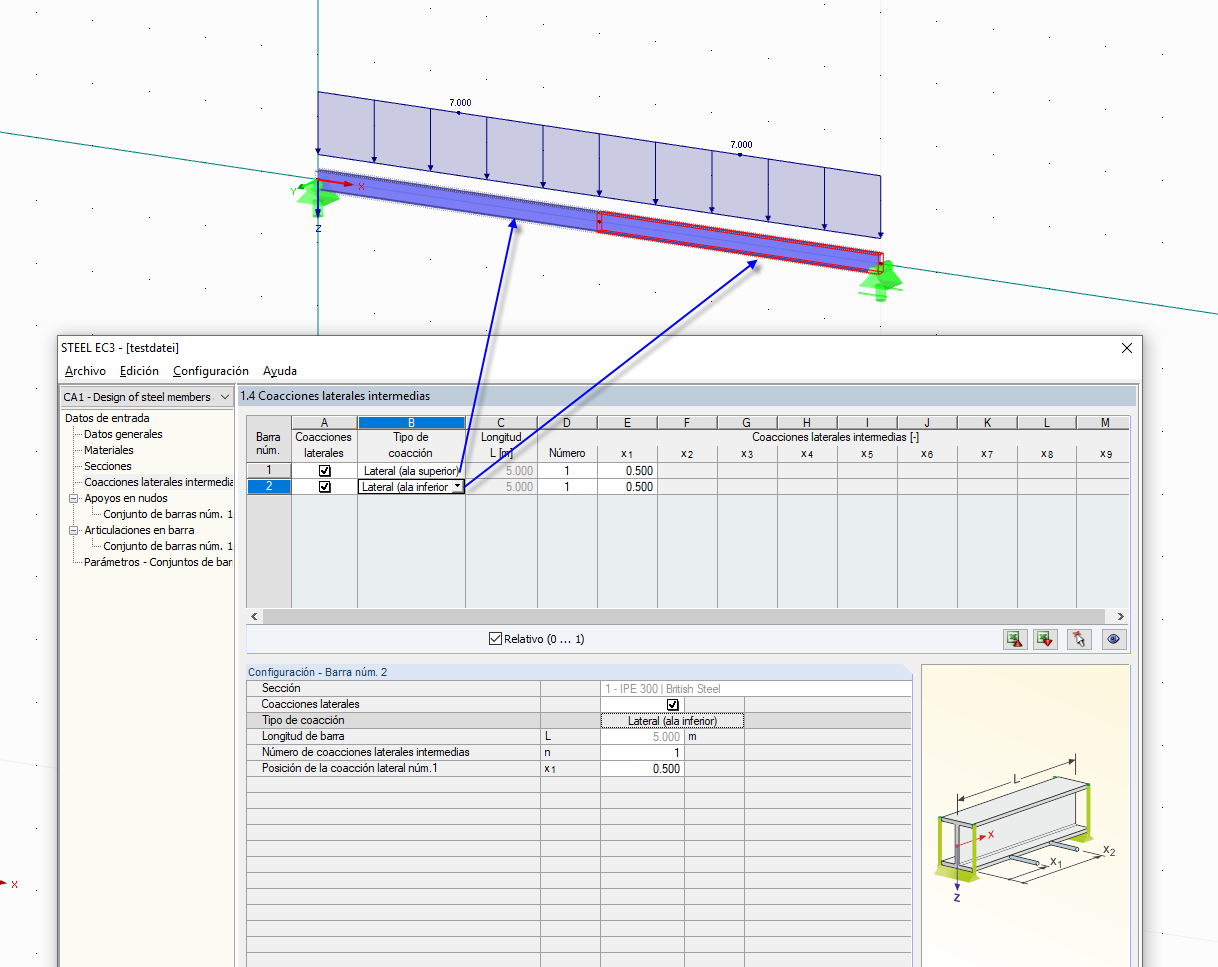Collapse the Apoyos en nudos tree node
Viewport: 1218px width, 967px height.
pyautogui.click(x=73, y=498)
